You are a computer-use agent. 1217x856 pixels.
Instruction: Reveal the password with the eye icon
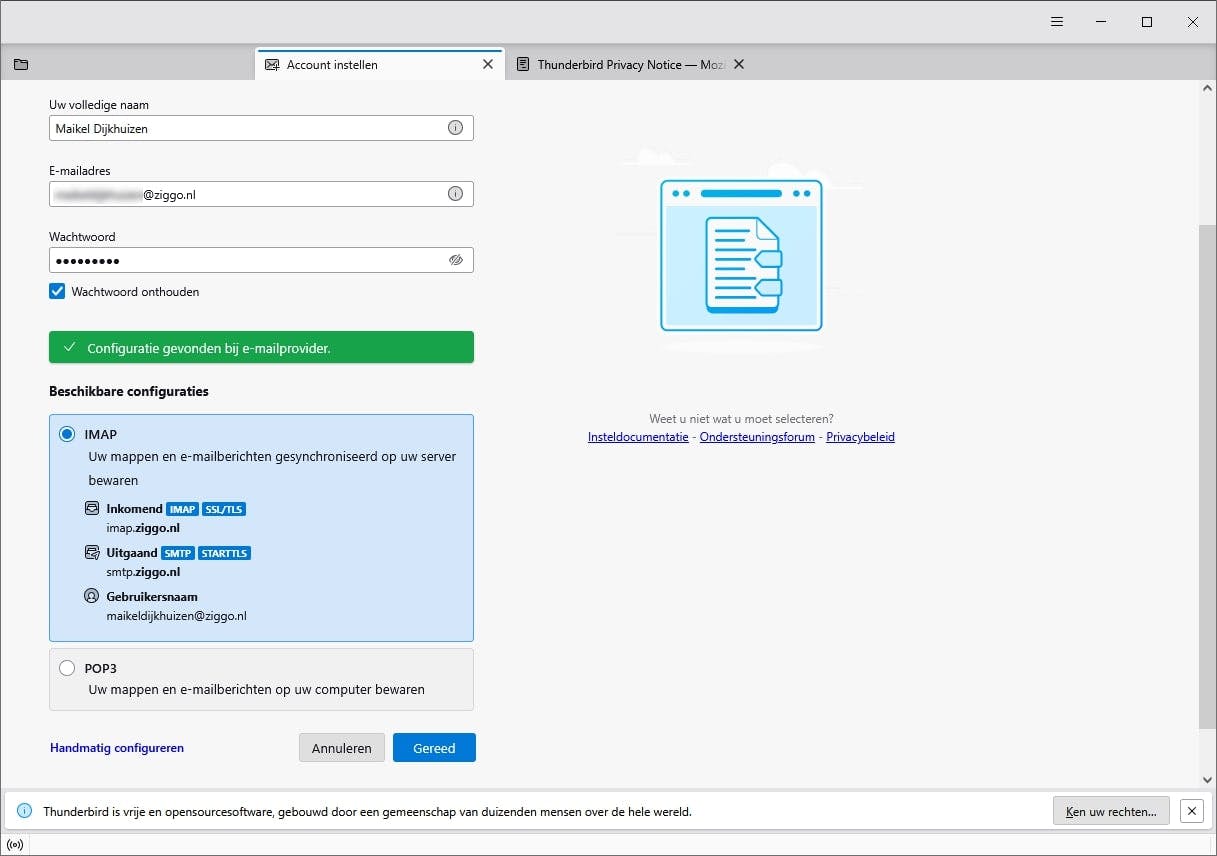456,260
